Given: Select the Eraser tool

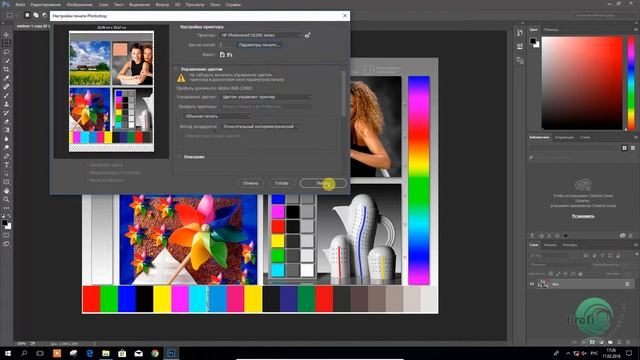Looking at the screenshot, I should (6, 121).
